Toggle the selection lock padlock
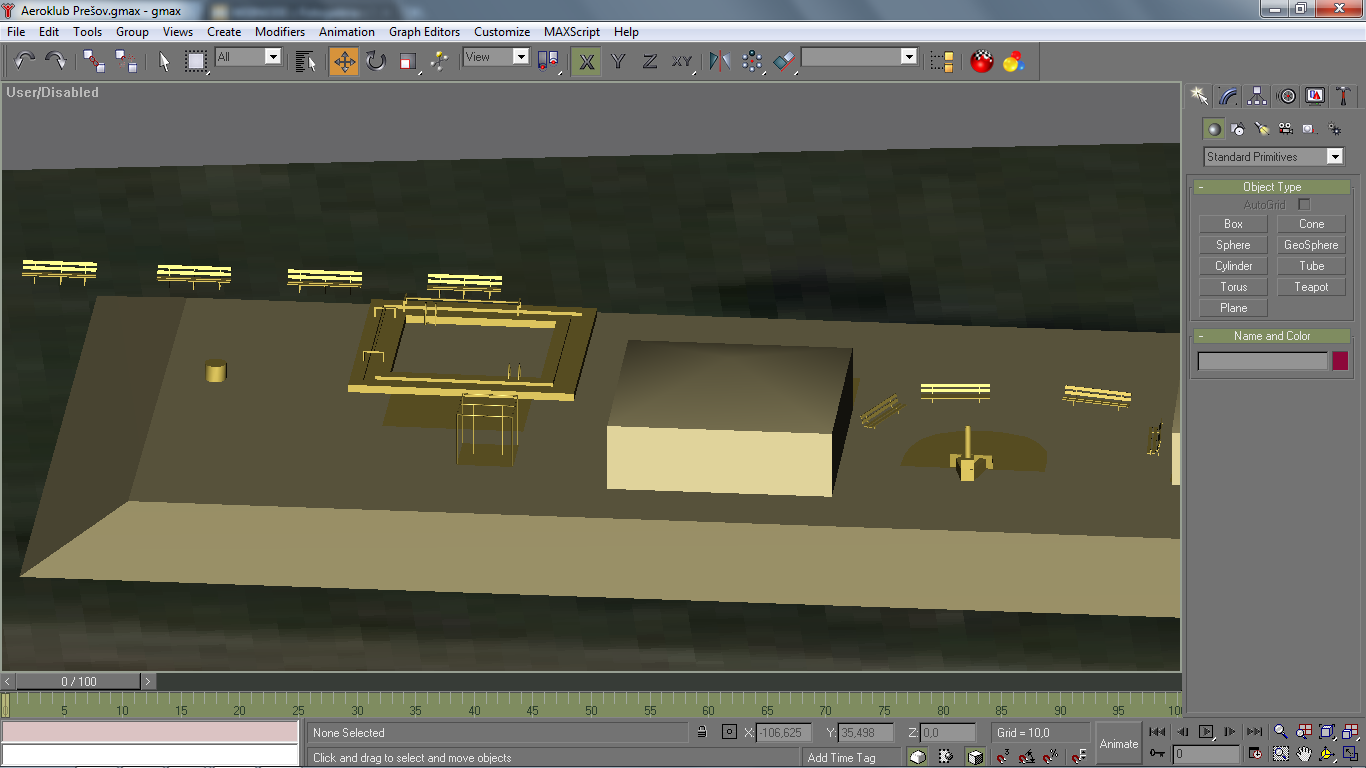1366x768 pixels. pyautogui.click(x=702, y=733)
